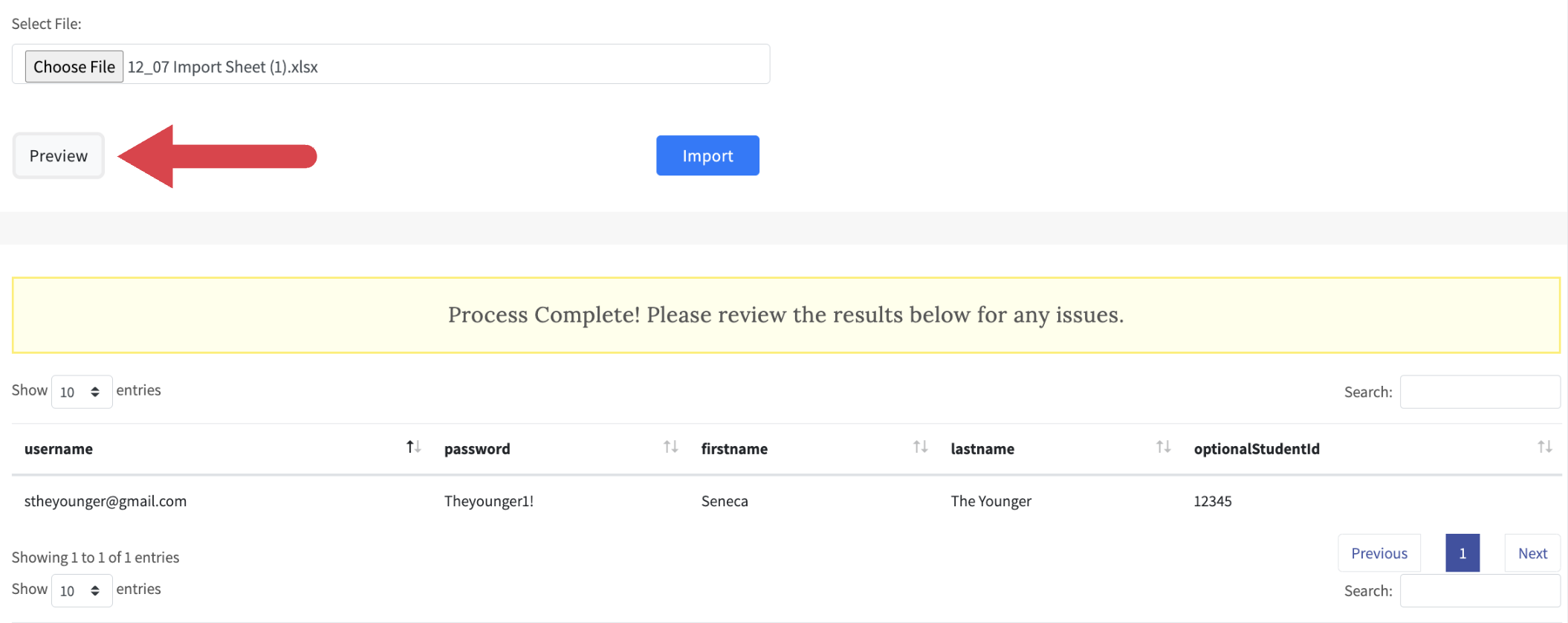Focus the top Search input field
This screenshot has height=623, width=1568.
point(1480,392)
